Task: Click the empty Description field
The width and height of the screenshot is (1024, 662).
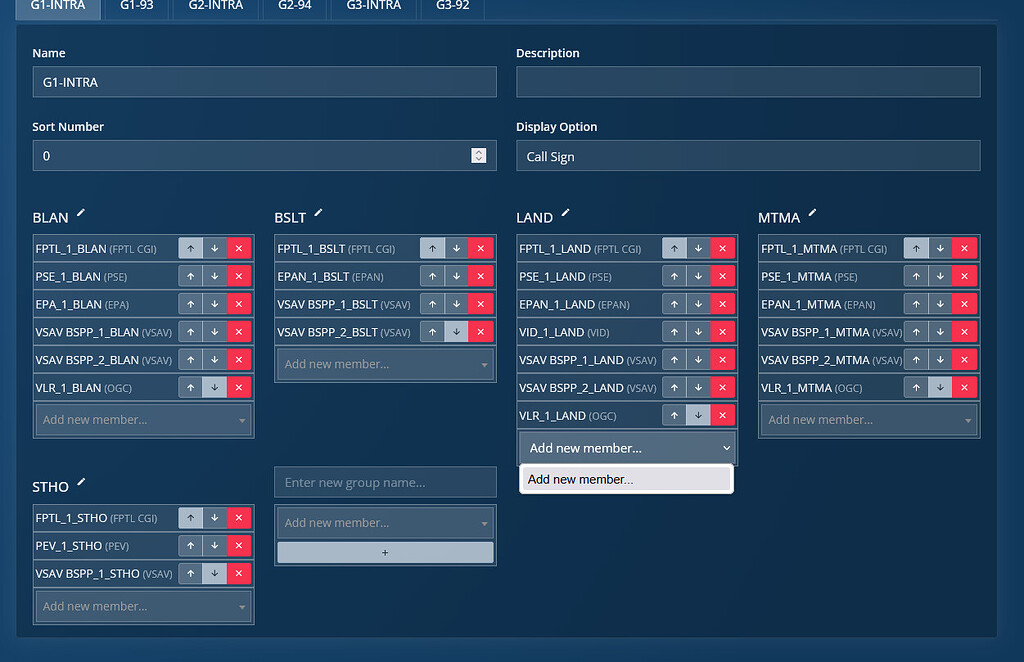Action: point(748,82)
